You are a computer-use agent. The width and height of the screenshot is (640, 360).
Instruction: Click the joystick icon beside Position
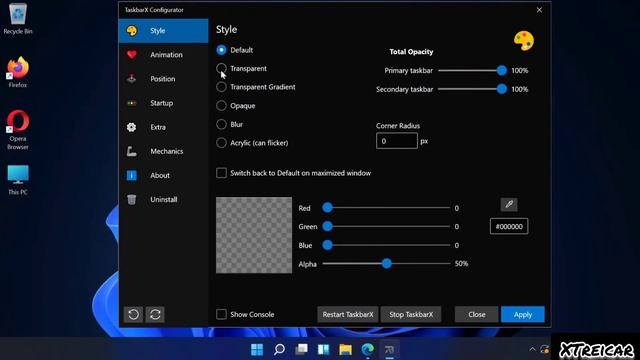click(x=131, y=79)
